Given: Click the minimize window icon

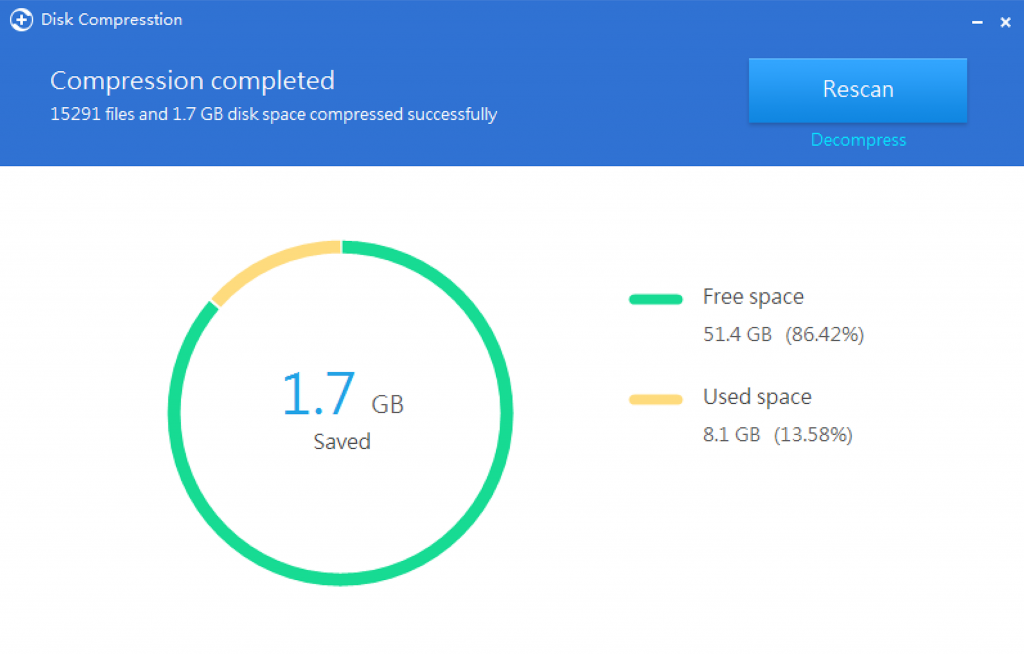Looking at the screenshot, I should [x=977, y=21].
